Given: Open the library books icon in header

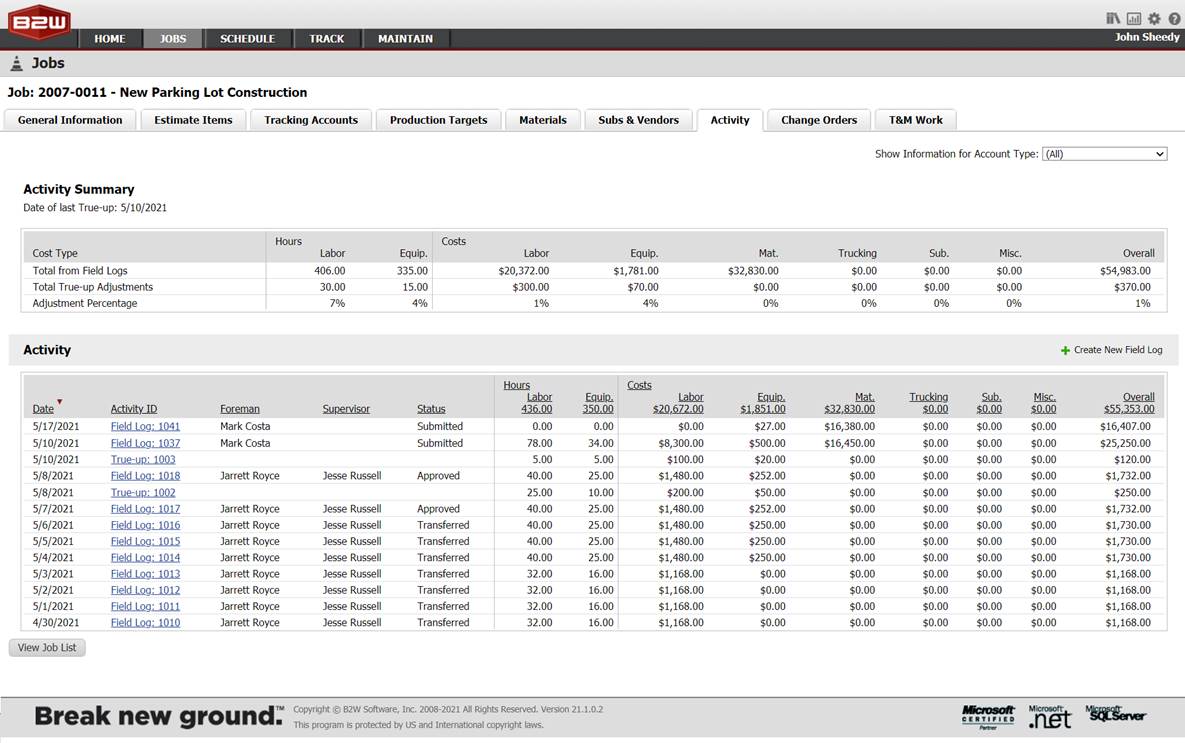Looking at the screenshot, I should [x=1113, y=18].
